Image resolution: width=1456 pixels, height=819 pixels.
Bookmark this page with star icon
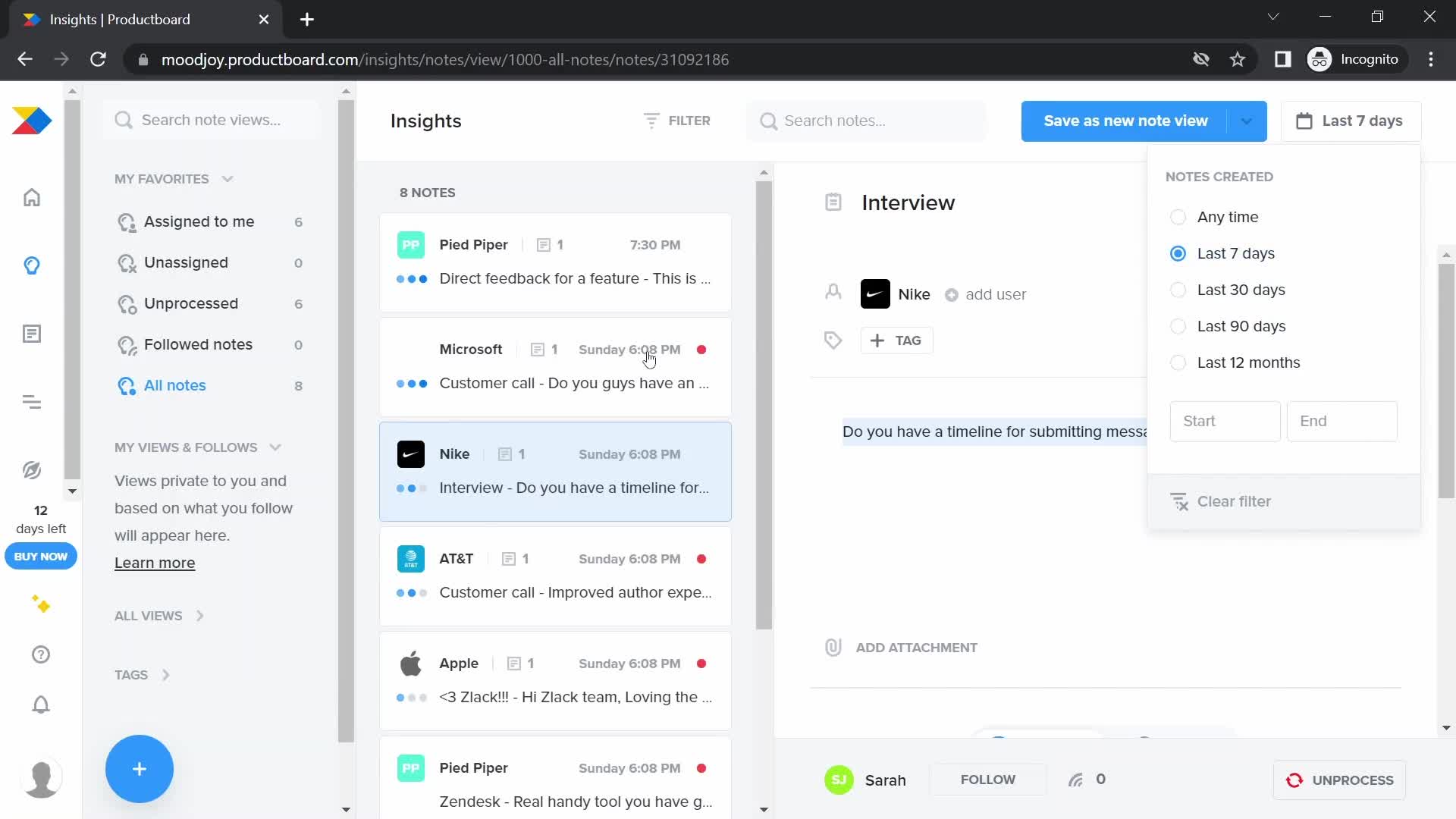pyautogui.click(x=1238, y=59)
